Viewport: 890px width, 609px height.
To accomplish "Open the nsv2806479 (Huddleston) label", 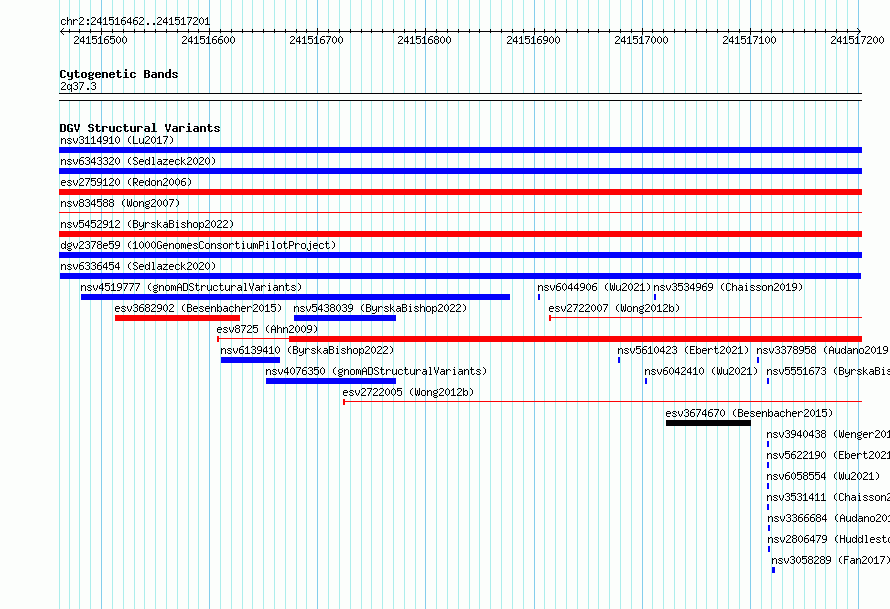I will [829, 539].
